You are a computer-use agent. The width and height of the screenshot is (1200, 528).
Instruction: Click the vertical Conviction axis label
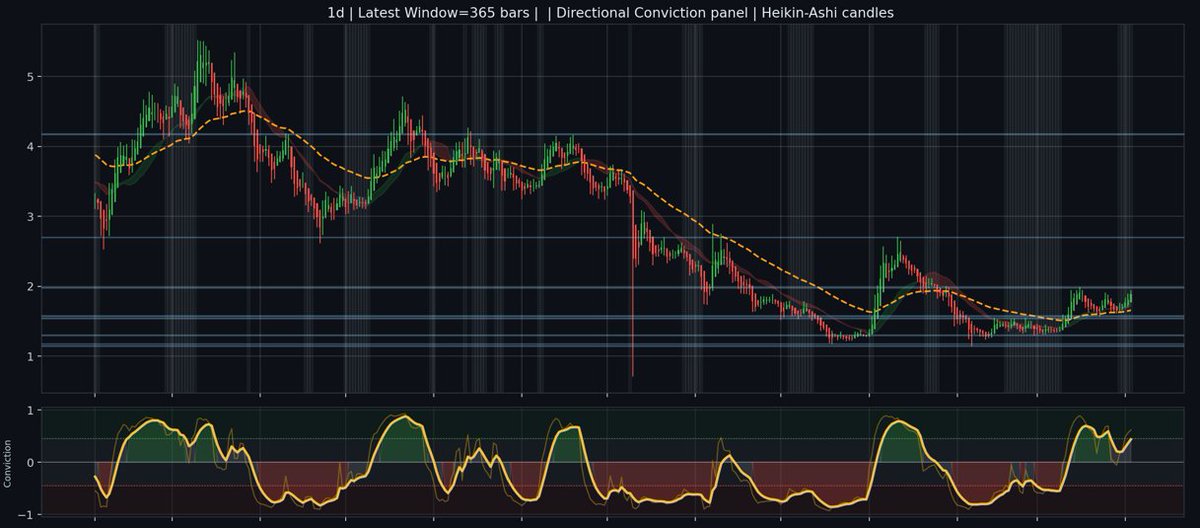pyautogui.click(x=8, y=462)
